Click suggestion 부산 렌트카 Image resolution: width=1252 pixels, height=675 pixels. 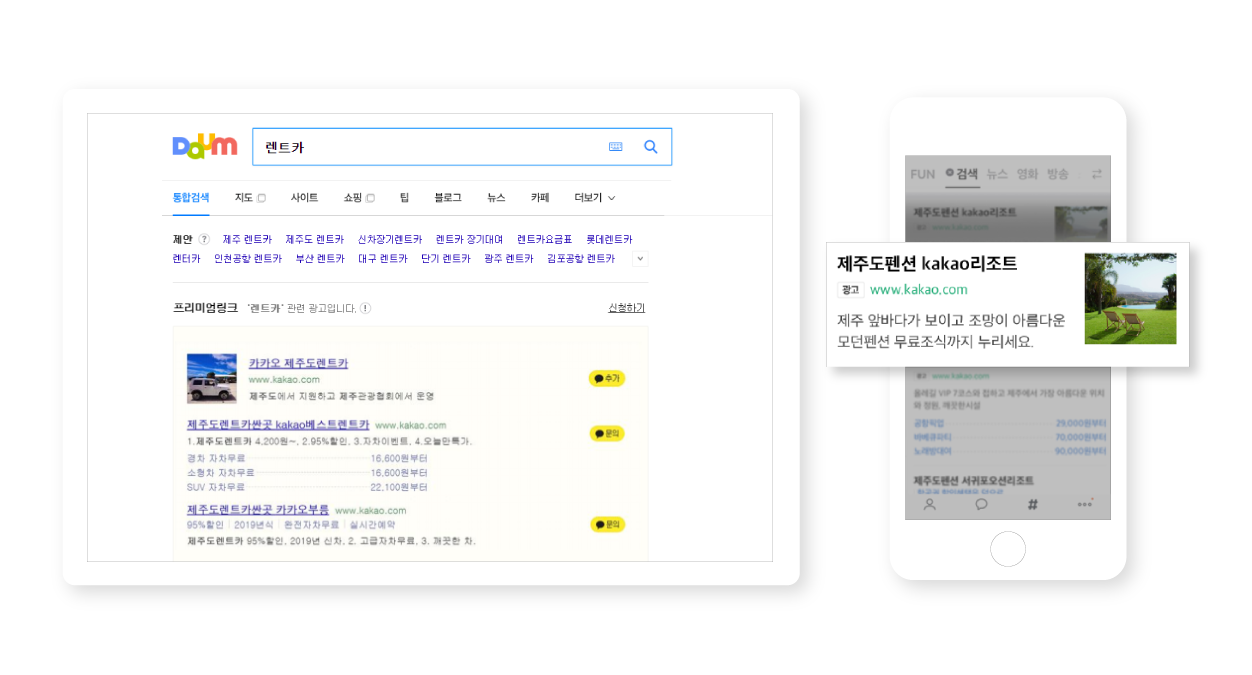pos(320,259)
